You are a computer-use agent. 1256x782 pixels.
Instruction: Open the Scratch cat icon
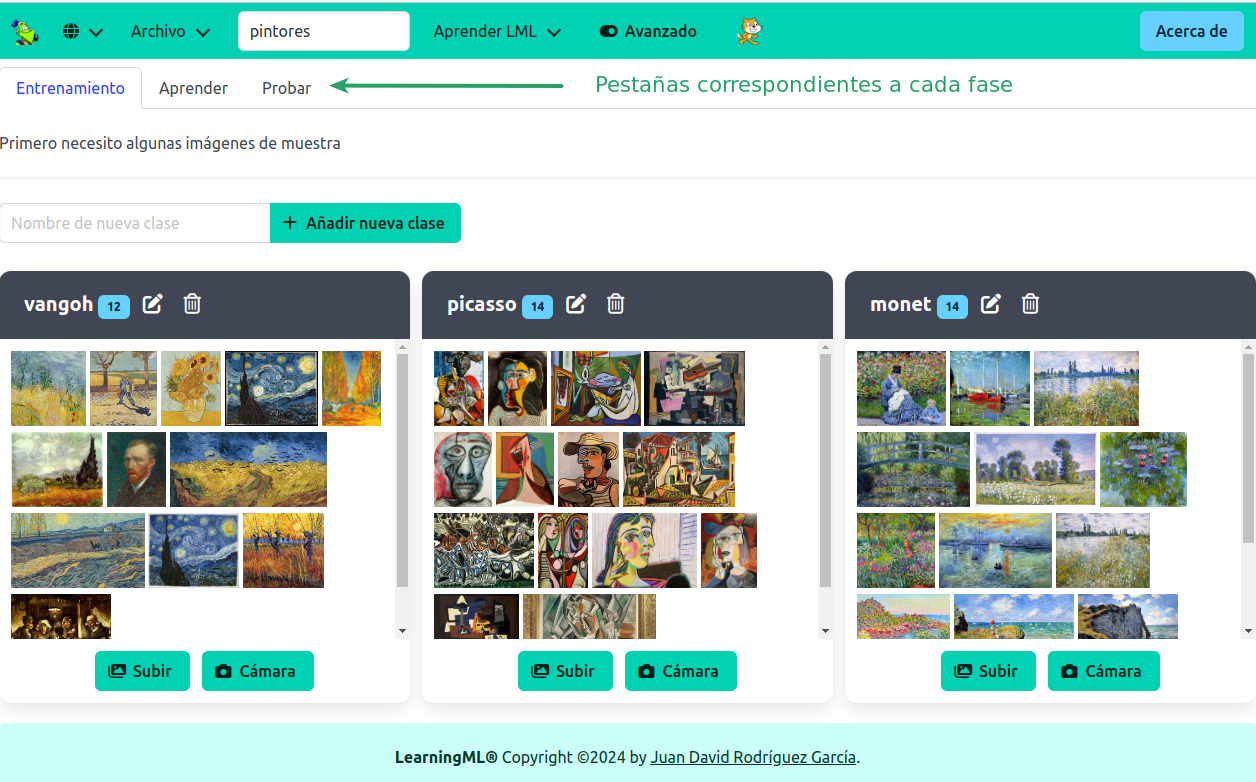(748, 32)
